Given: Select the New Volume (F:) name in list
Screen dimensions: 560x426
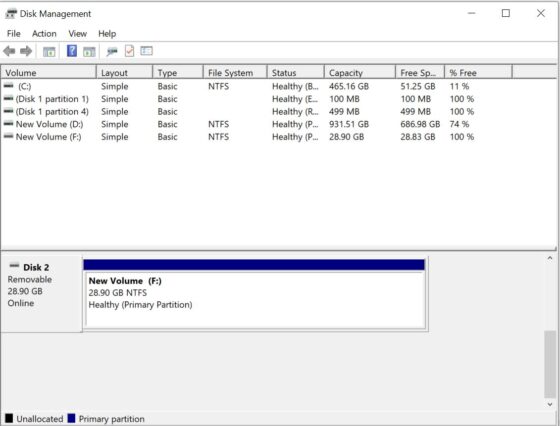Looking at the screenshot, I should pyautogui.click(x=49, y=137).
